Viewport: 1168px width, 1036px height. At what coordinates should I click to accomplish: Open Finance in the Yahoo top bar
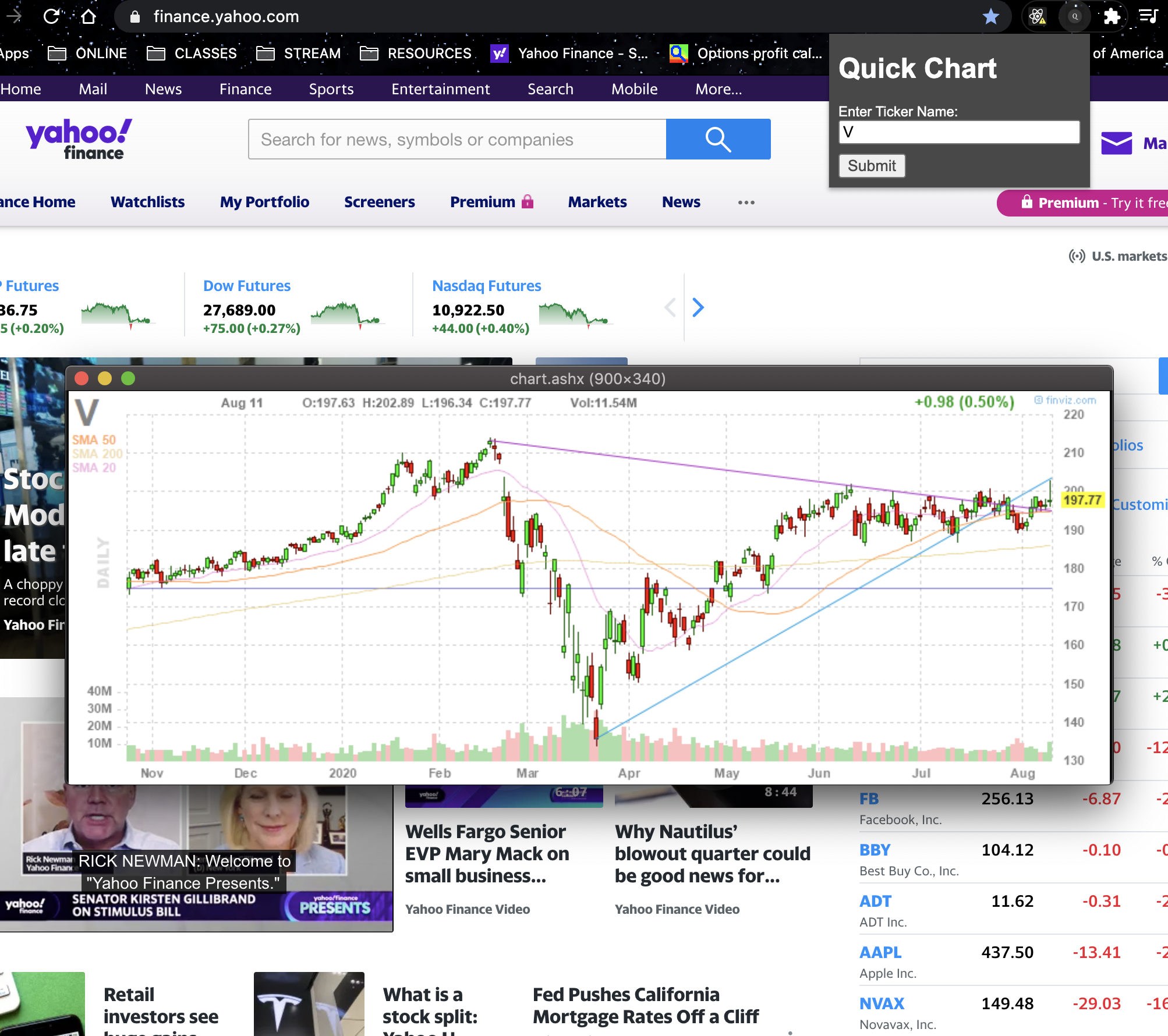pos(245,89)
